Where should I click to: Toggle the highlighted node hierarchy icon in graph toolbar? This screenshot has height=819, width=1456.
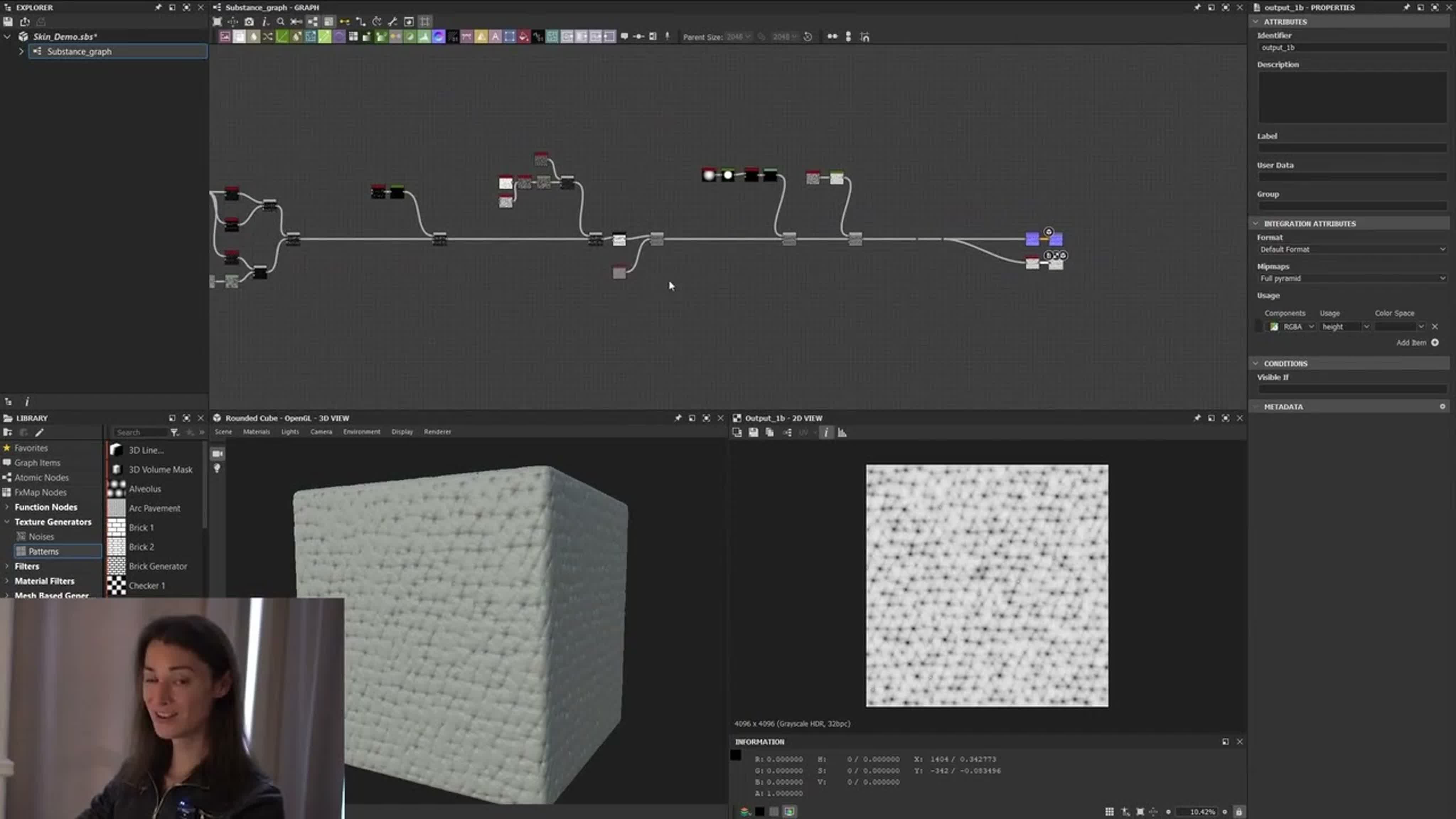click(x=312, y=21)
